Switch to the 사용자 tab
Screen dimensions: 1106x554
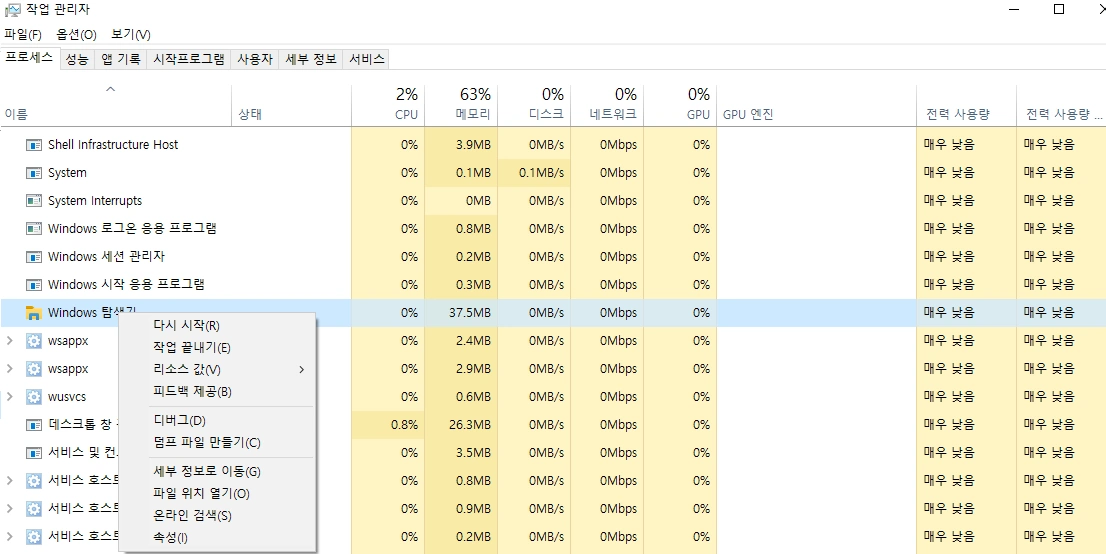pos(255,59)
